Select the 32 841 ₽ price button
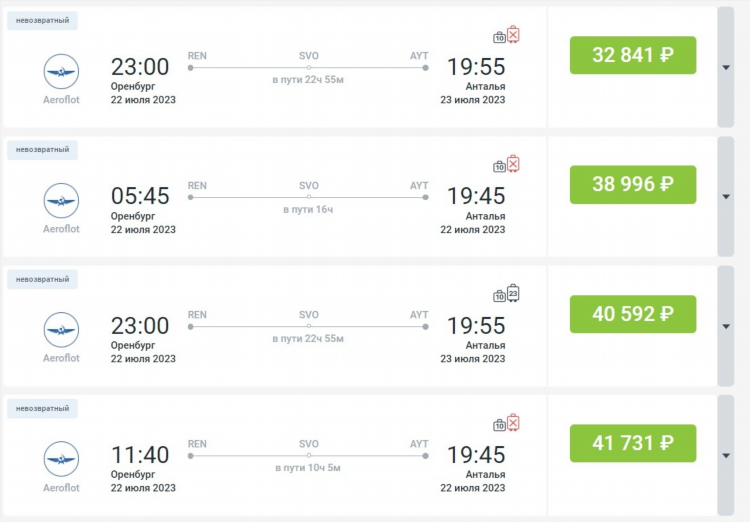Screen dimensions: 750x522 point(633,55)
